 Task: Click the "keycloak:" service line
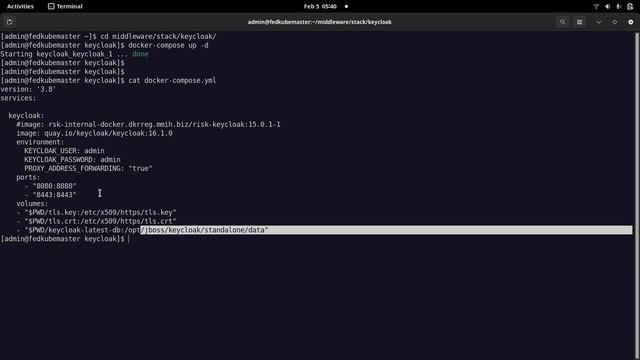(x=26, y=116)
